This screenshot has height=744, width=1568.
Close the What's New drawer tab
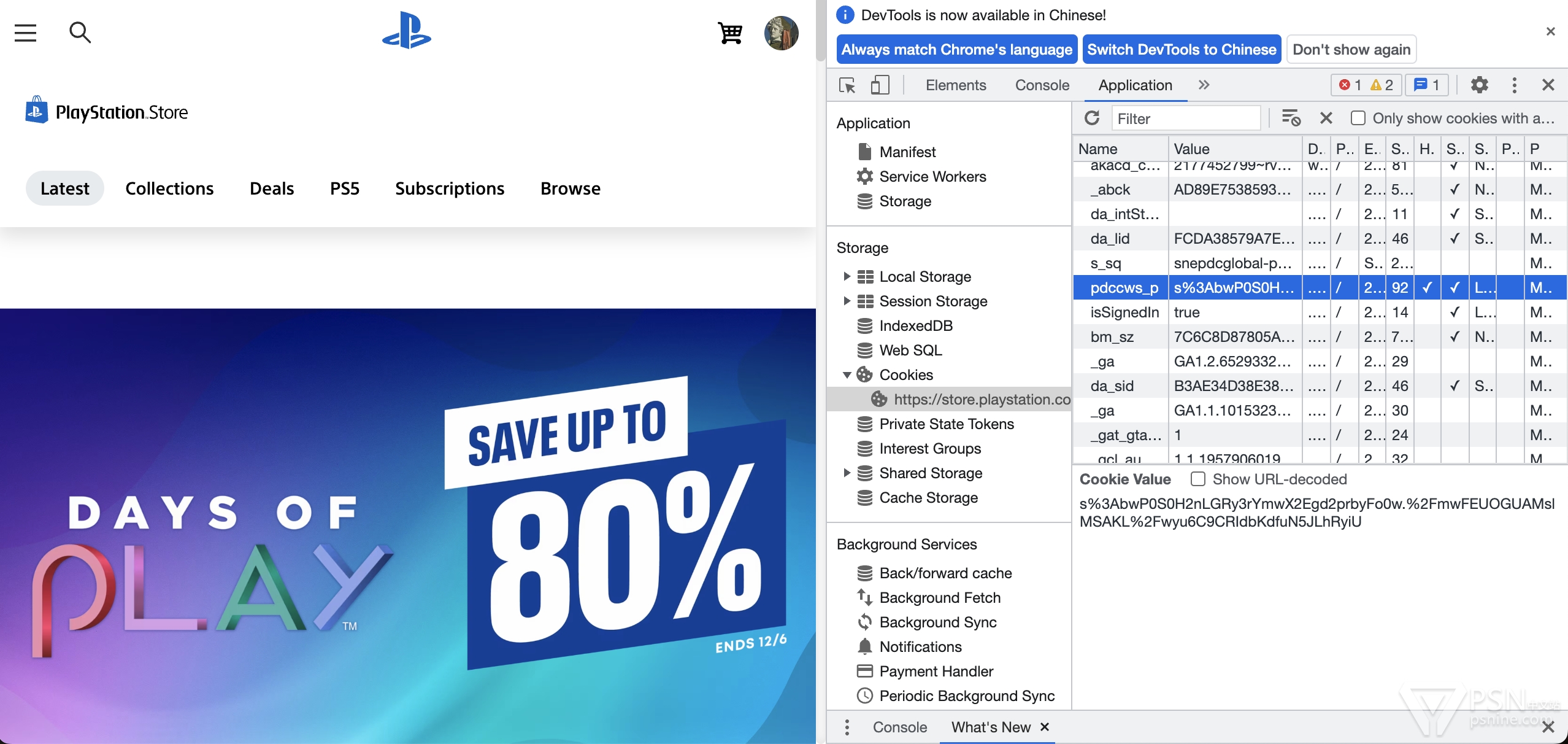click(1045, 727)
